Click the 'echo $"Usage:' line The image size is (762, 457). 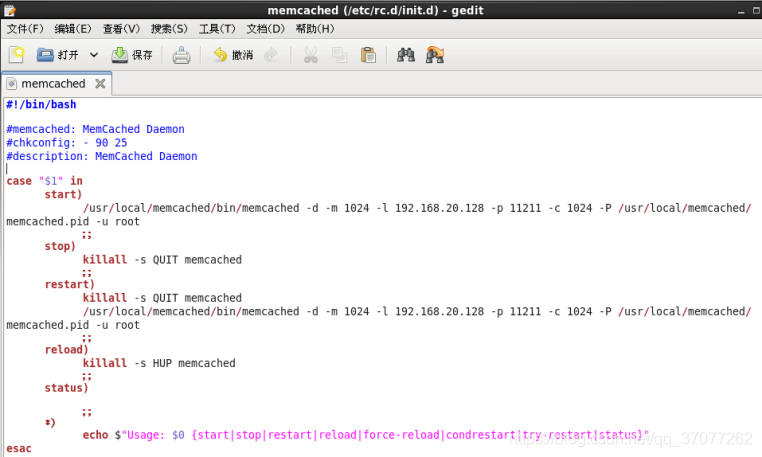(x=366, y=435)
